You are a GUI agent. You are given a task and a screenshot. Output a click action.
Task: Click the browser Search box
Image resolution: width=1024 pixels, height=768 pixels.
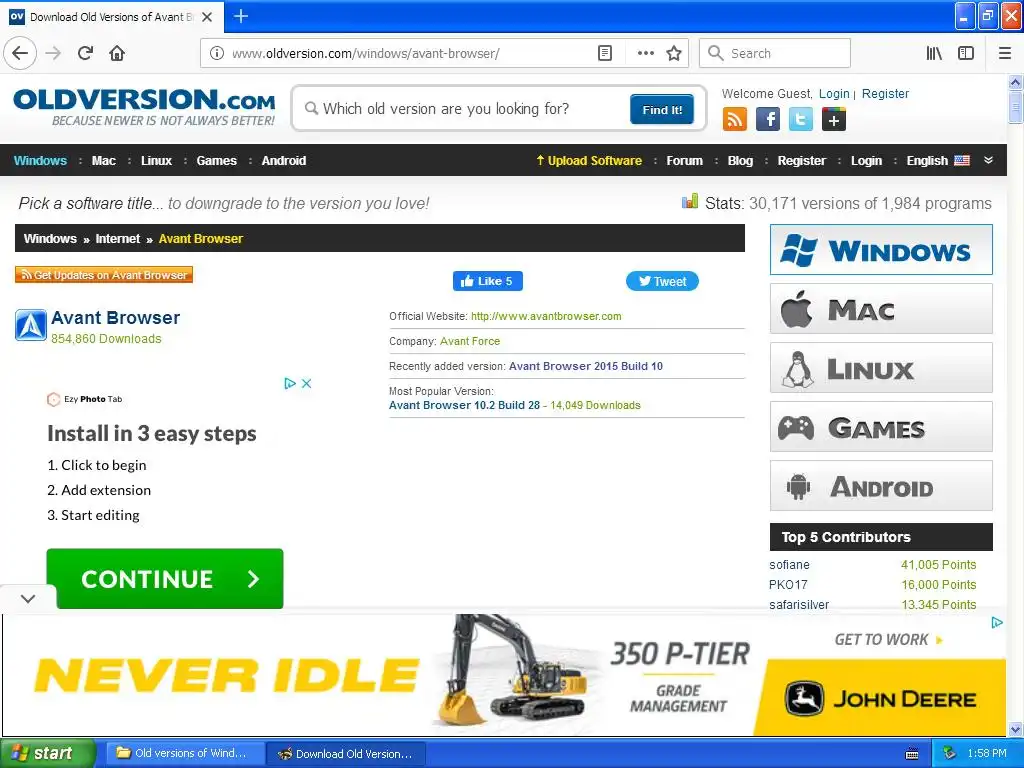(775, 53)
